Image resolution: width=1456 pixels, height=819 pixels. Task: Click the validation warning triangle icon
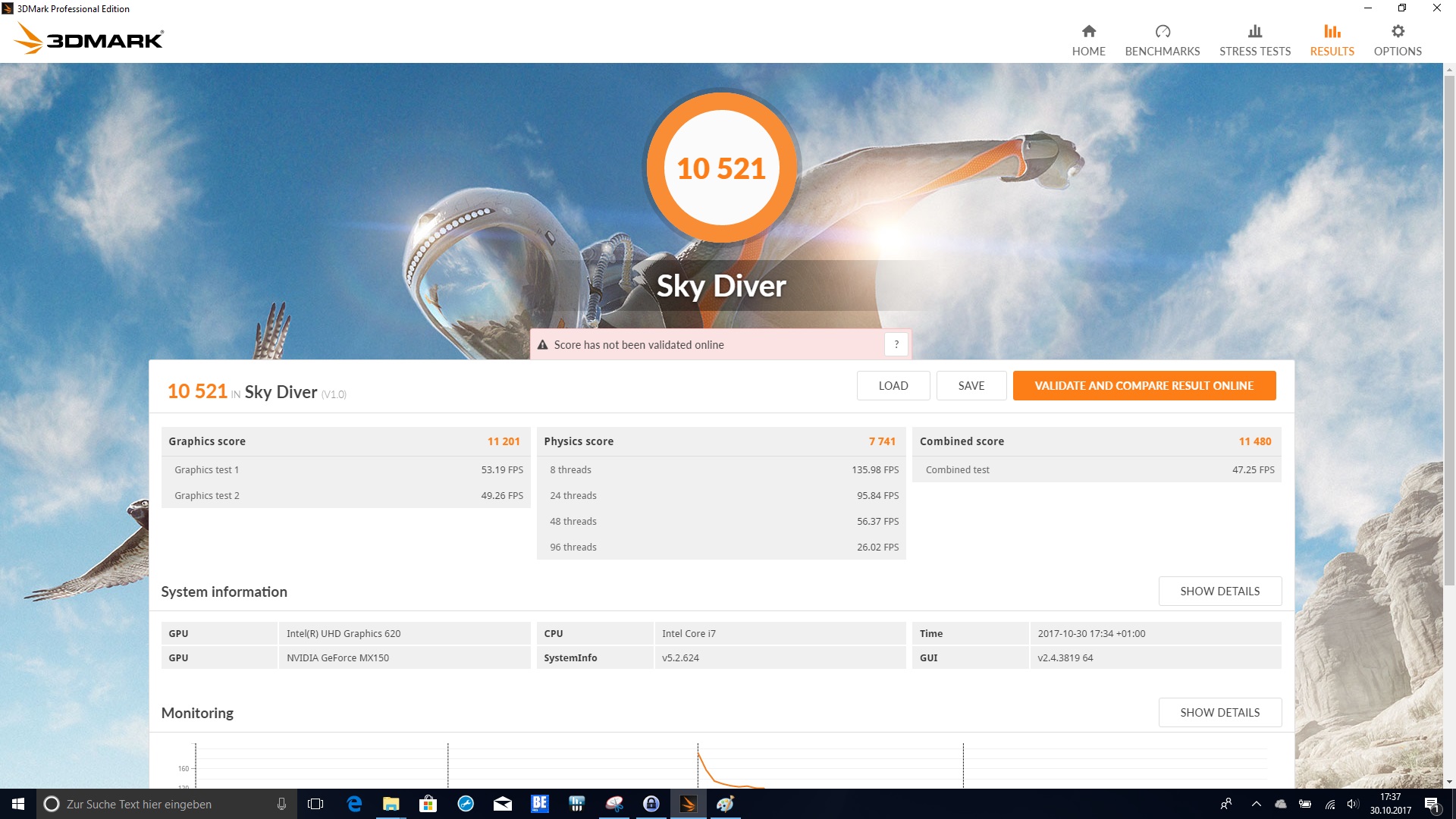pos(542,345)
